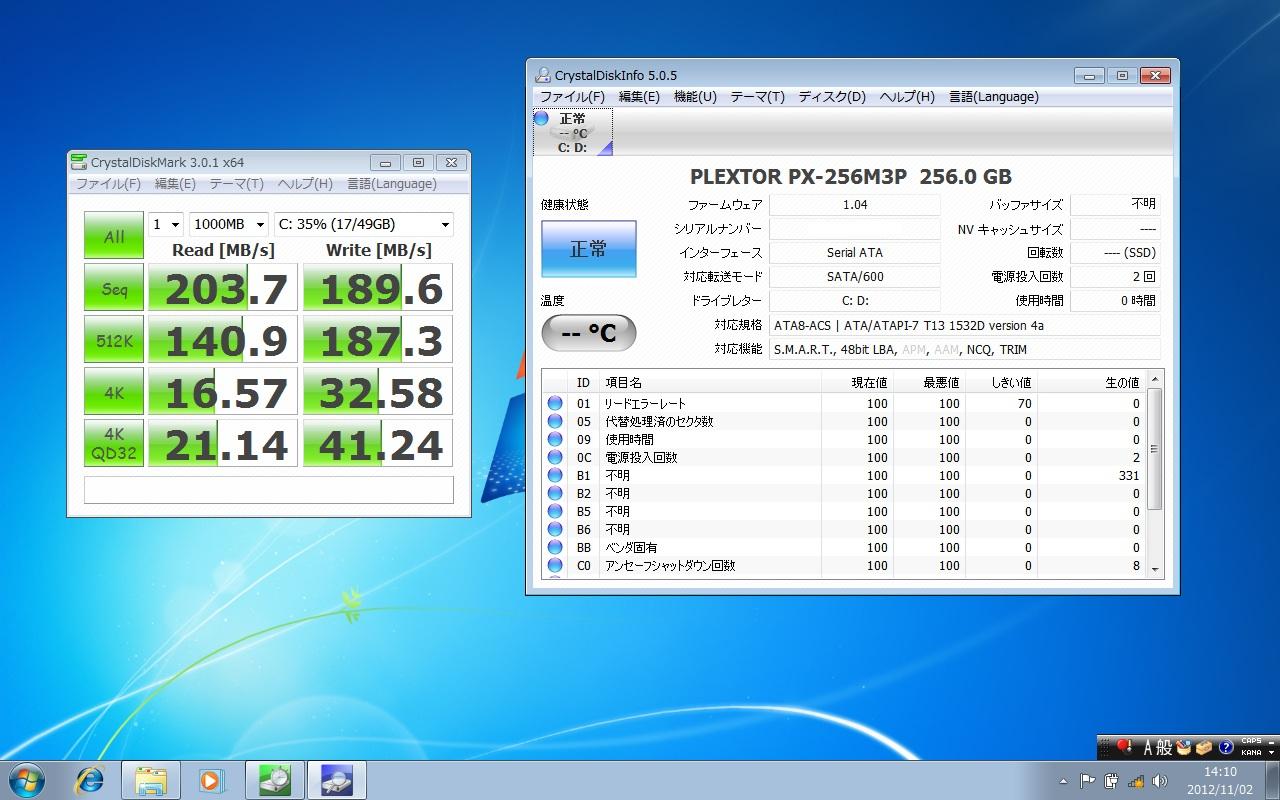The width and height of the screenshot is (1280, 800).
Task: Click the temperature -- °C indicator
Action: click(588, 333)
